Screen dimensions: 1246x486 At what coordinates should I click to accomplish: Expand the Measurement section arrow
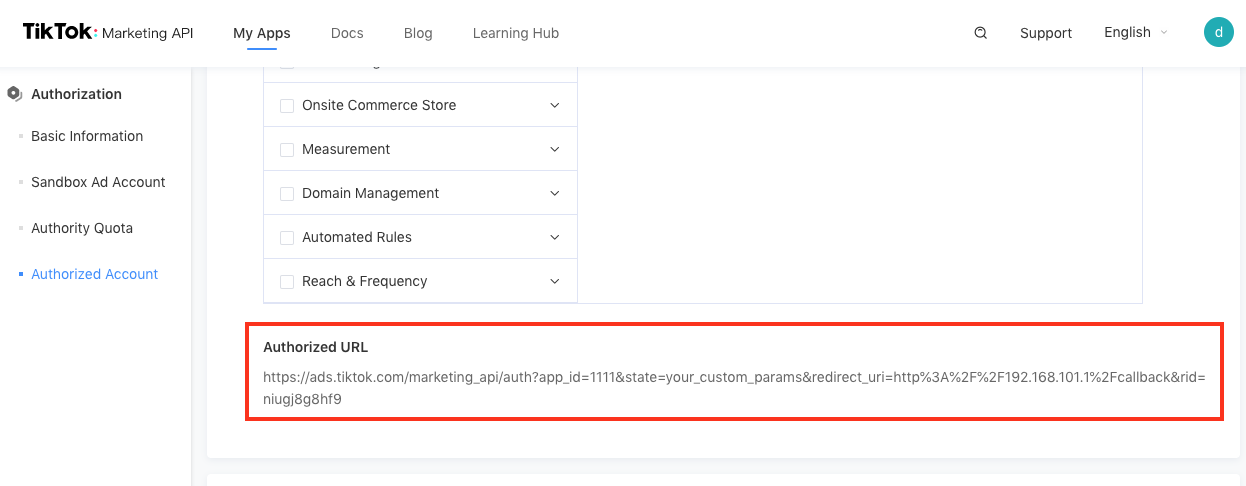pyautogui.click(x=555, y=149)
